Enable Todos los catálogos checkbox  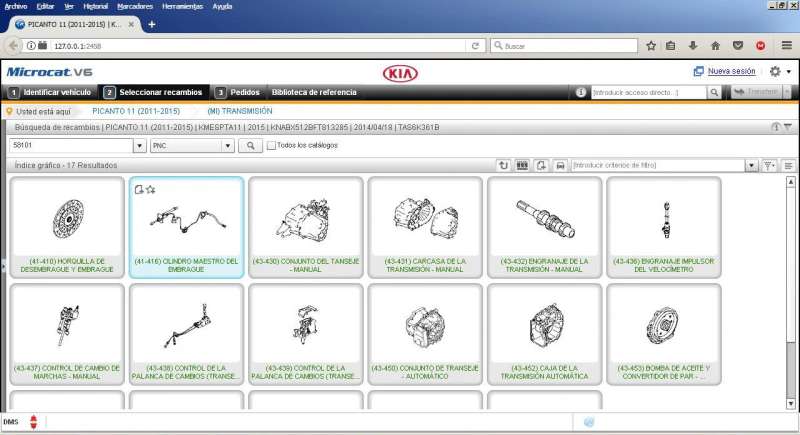pos(272,146)
